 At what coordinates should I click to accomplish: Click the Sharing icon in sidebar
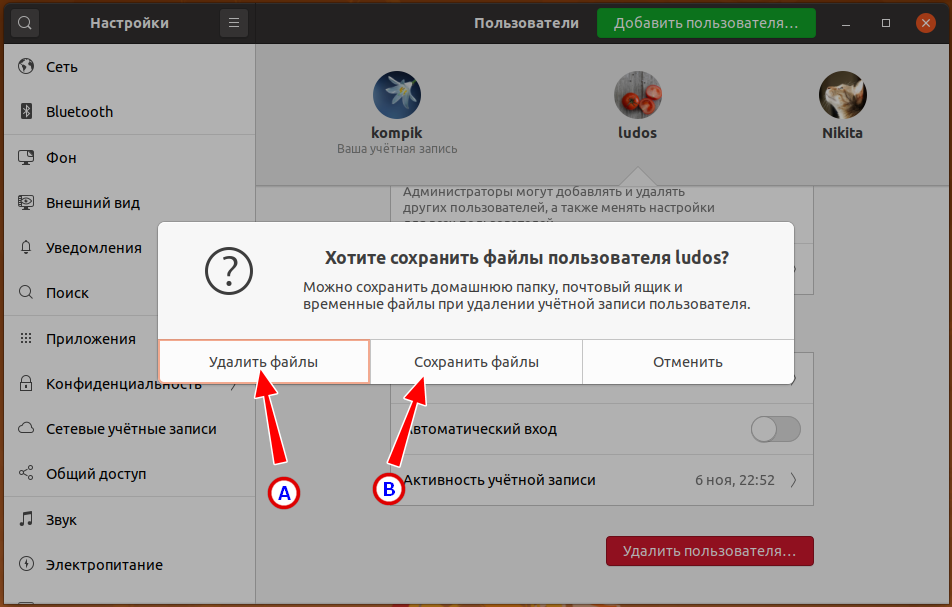point(26,474)
